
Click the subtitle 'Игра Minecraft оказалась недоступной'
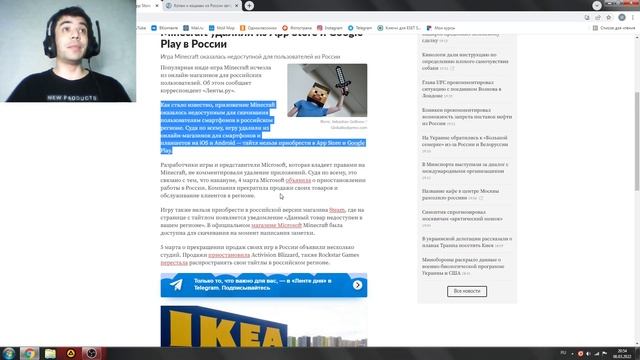[x=250, y=56]
